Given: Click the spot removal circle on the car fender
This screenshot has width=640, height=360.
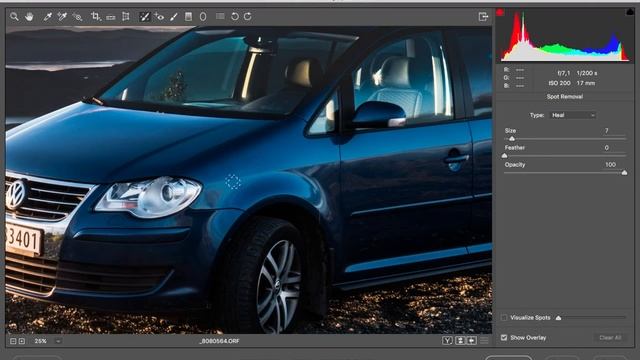Looking at the screenshot, I should (233, 182).
